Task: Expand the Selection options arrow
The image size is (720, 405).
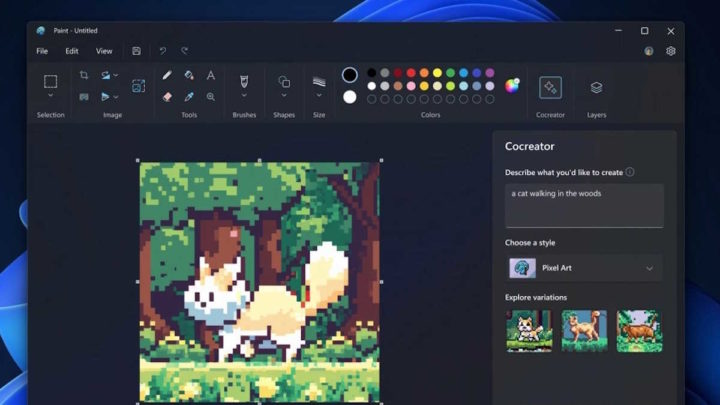Action: [x=51, y=96]
